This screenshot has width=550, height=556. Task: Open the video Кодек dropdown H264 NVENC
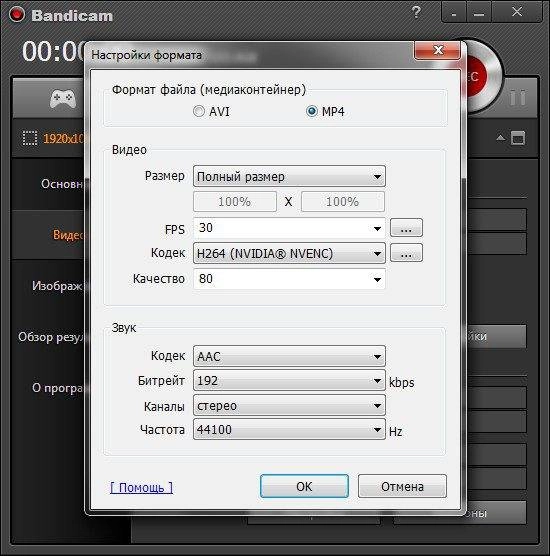[289, 253]
